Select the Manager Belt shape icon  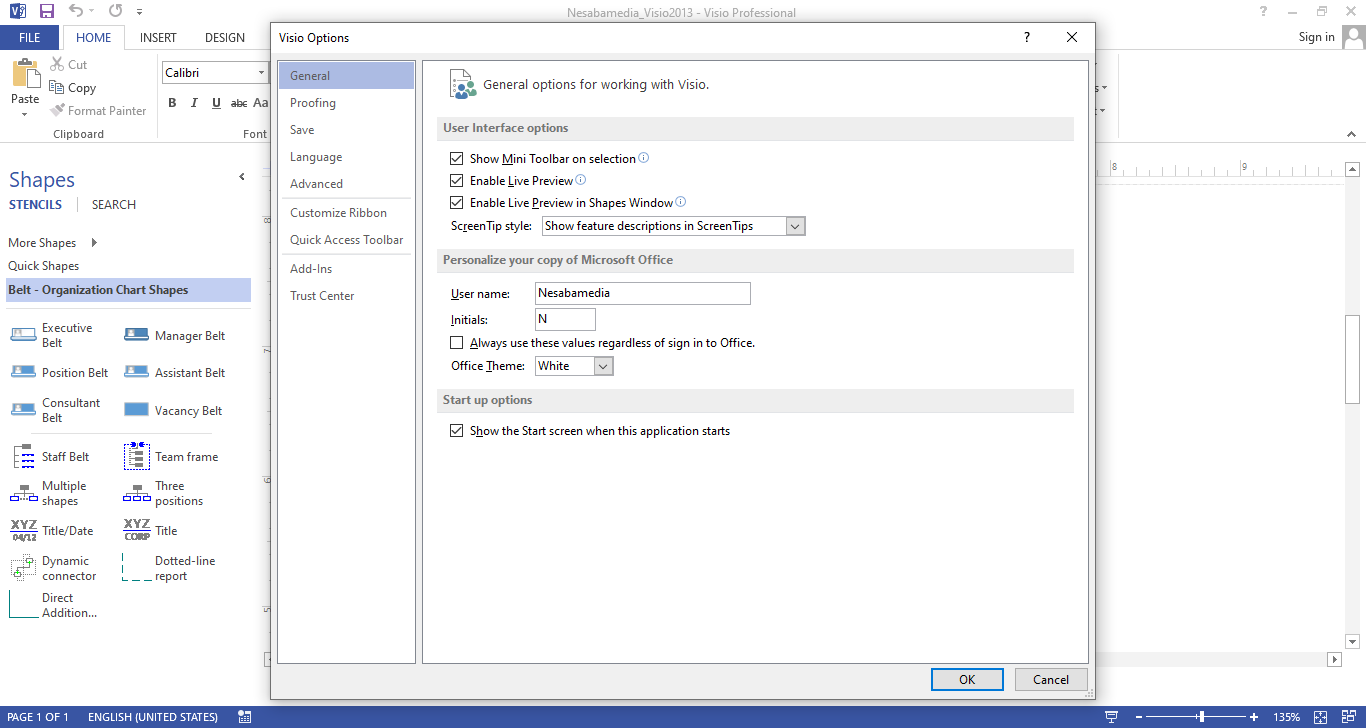pyautogui.click(x=136, y=336)
